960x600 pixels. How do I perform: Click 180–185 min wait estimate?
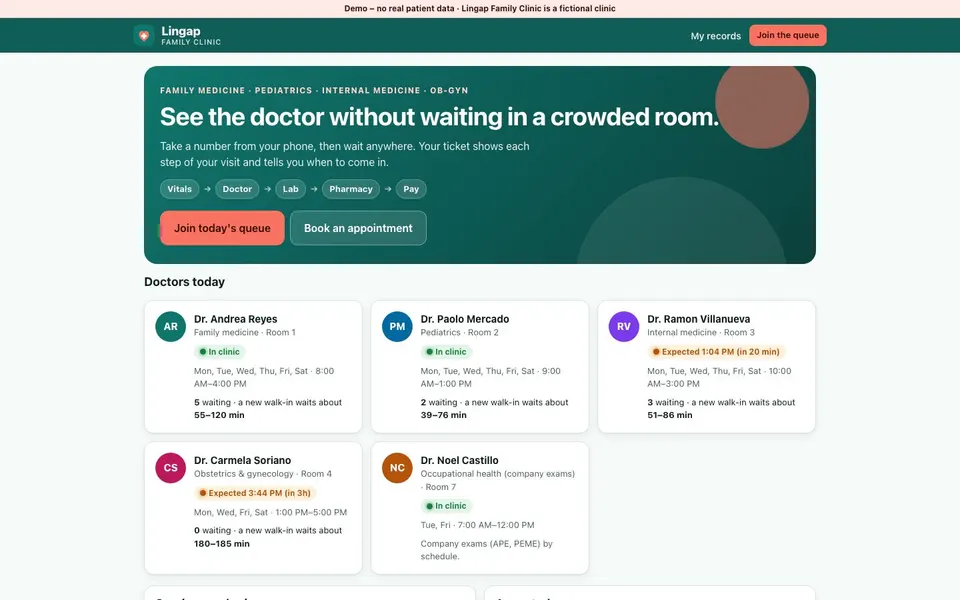222,544
